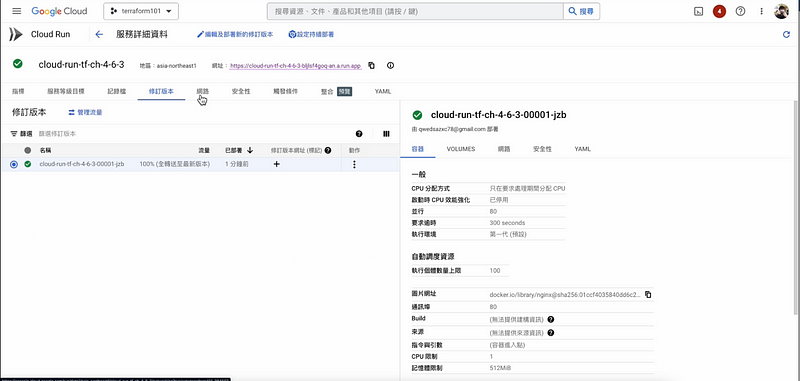Refresh the page with the reload icon

[786, 35]
